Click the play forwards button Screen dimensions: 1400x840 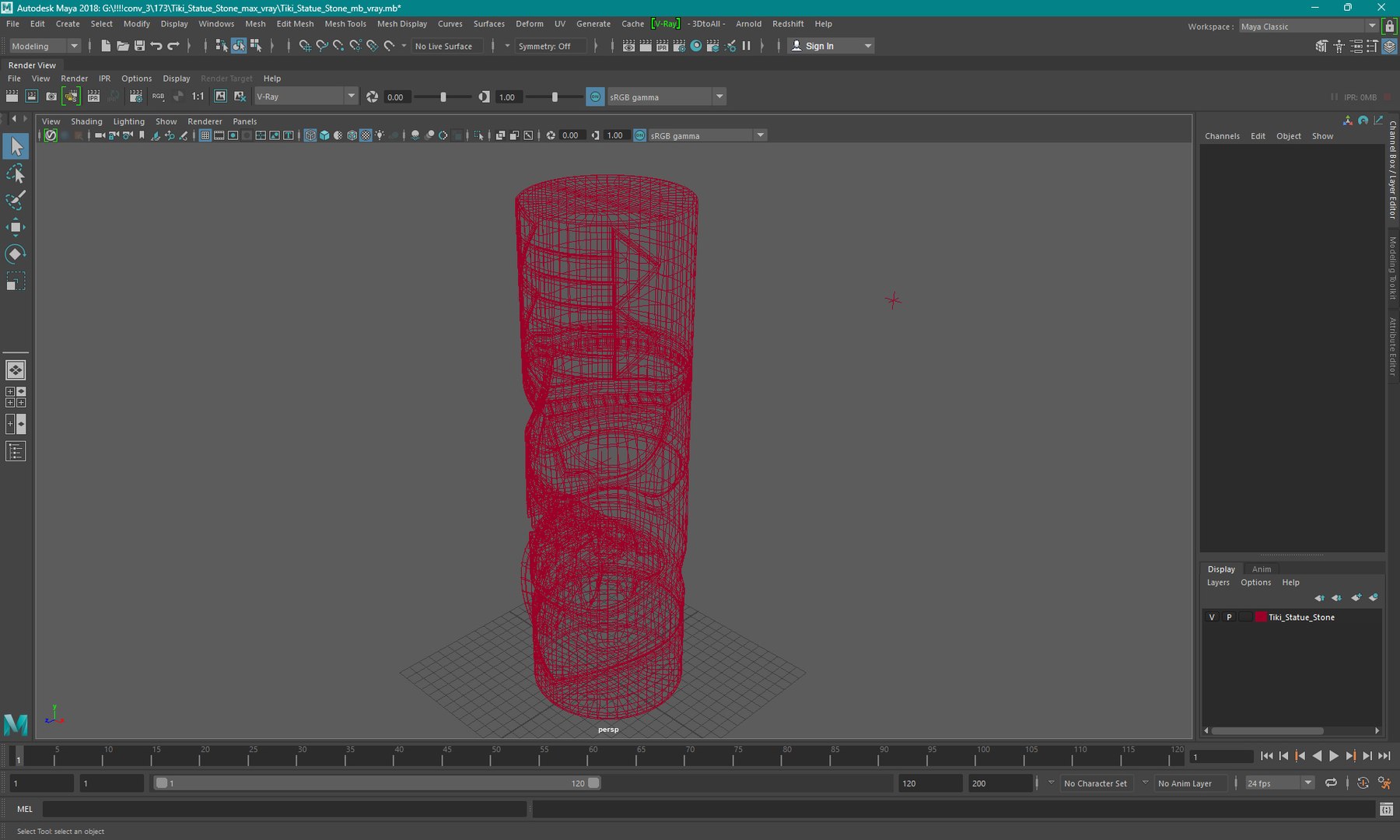click(x=1334, y=756)
